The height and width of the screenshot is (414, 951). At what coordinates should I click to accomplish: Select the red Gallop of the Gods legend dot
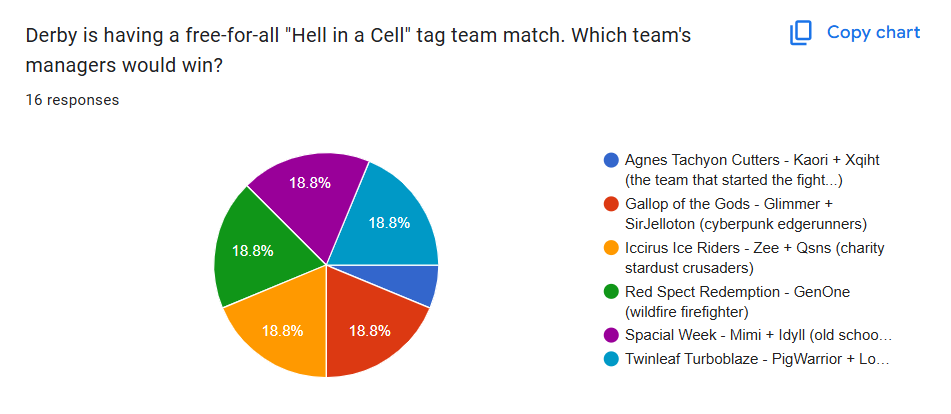pos(611,204)
